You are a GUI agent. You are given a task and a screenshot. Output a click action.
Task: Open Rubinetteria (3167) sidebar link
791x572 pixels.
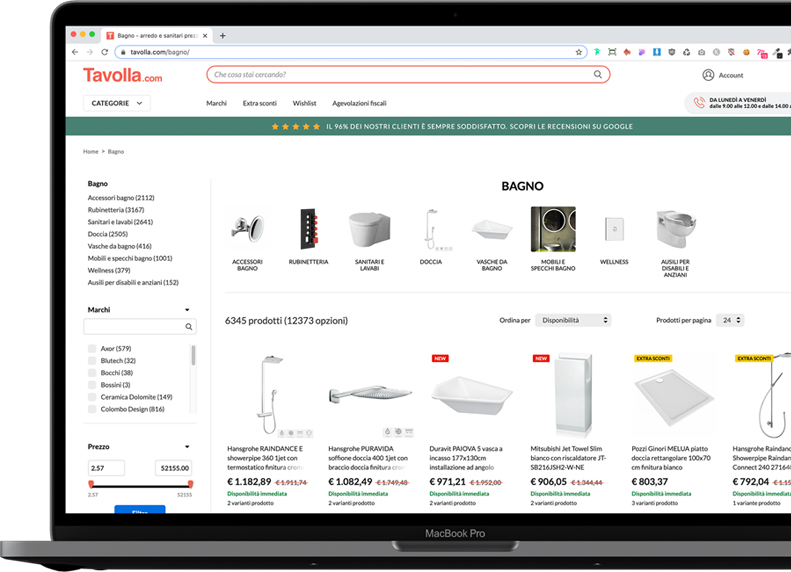pyautogui.click(x=116, y=210)
